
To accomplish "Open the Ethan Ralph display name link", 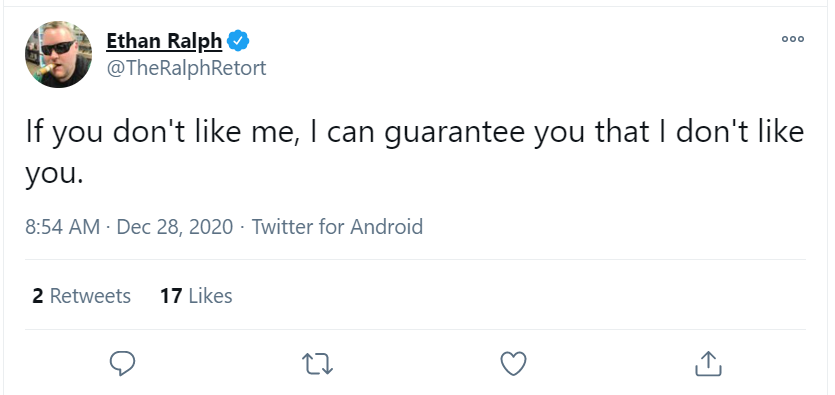I will tap(164, 41).
